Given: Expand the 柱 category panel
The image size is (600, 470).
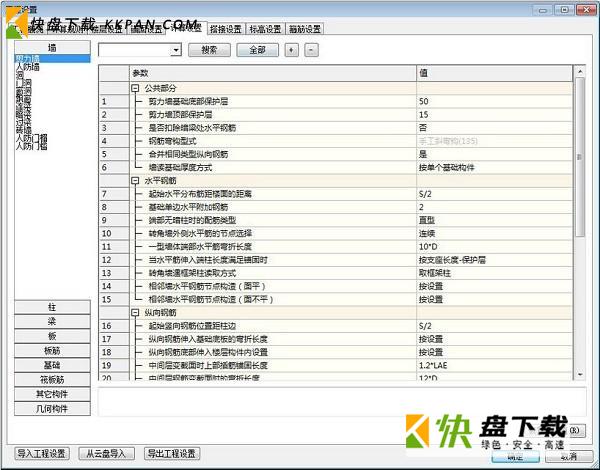Looking at the screenshot, I should [x=52, y=307].
